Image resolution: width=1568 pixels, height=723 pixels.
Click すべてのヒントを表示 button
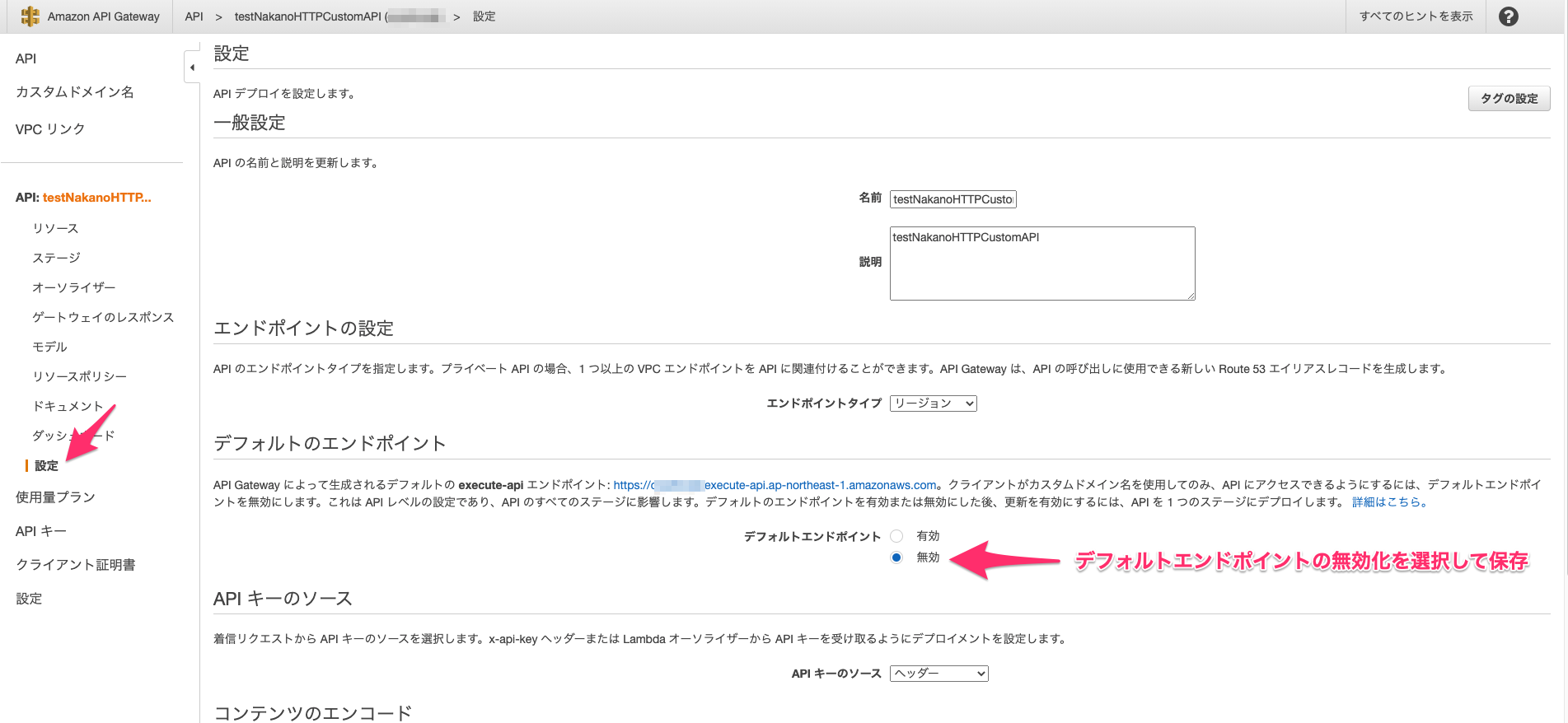[x=1416, y=16]
